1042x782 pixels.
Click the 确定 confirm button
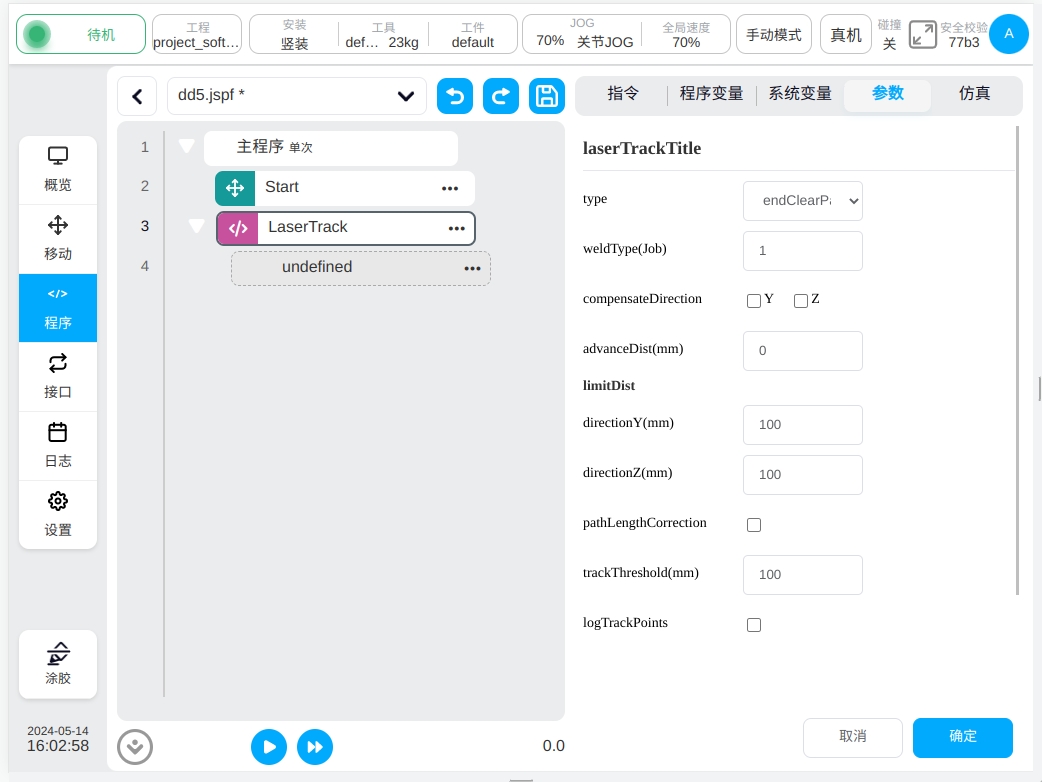point(962,737)
